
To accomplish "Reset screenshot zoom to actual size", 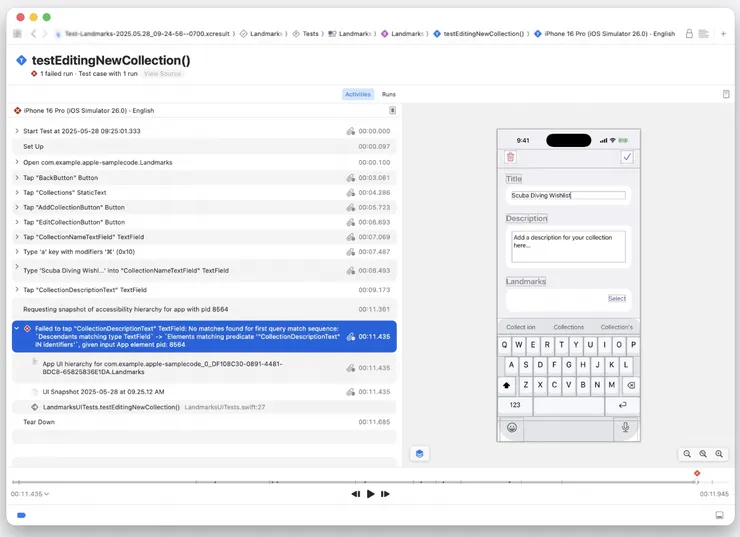I will [x=703, y=454].
